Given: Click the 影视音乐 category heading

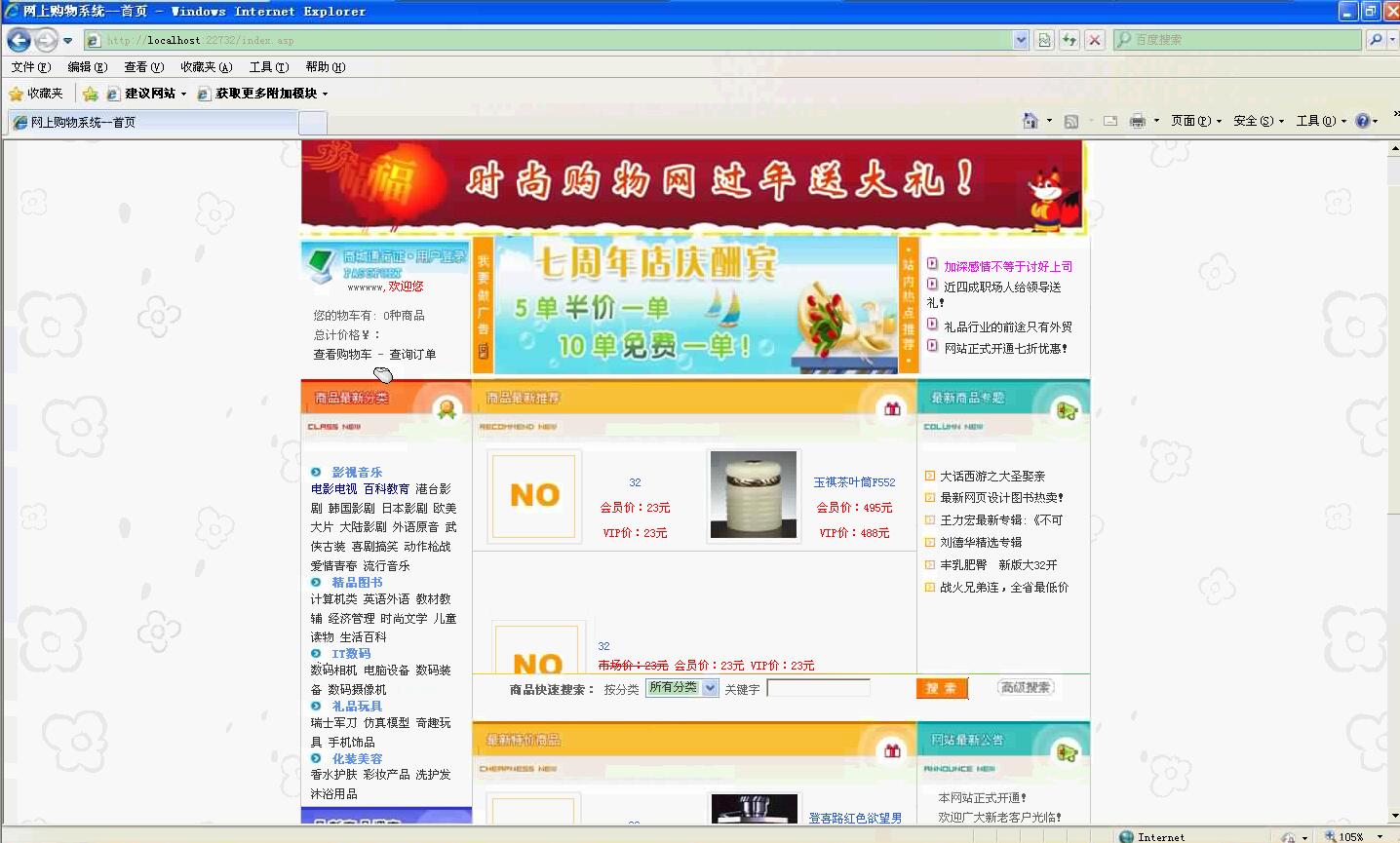Looking at the screenshot, I should coord(357,473).
